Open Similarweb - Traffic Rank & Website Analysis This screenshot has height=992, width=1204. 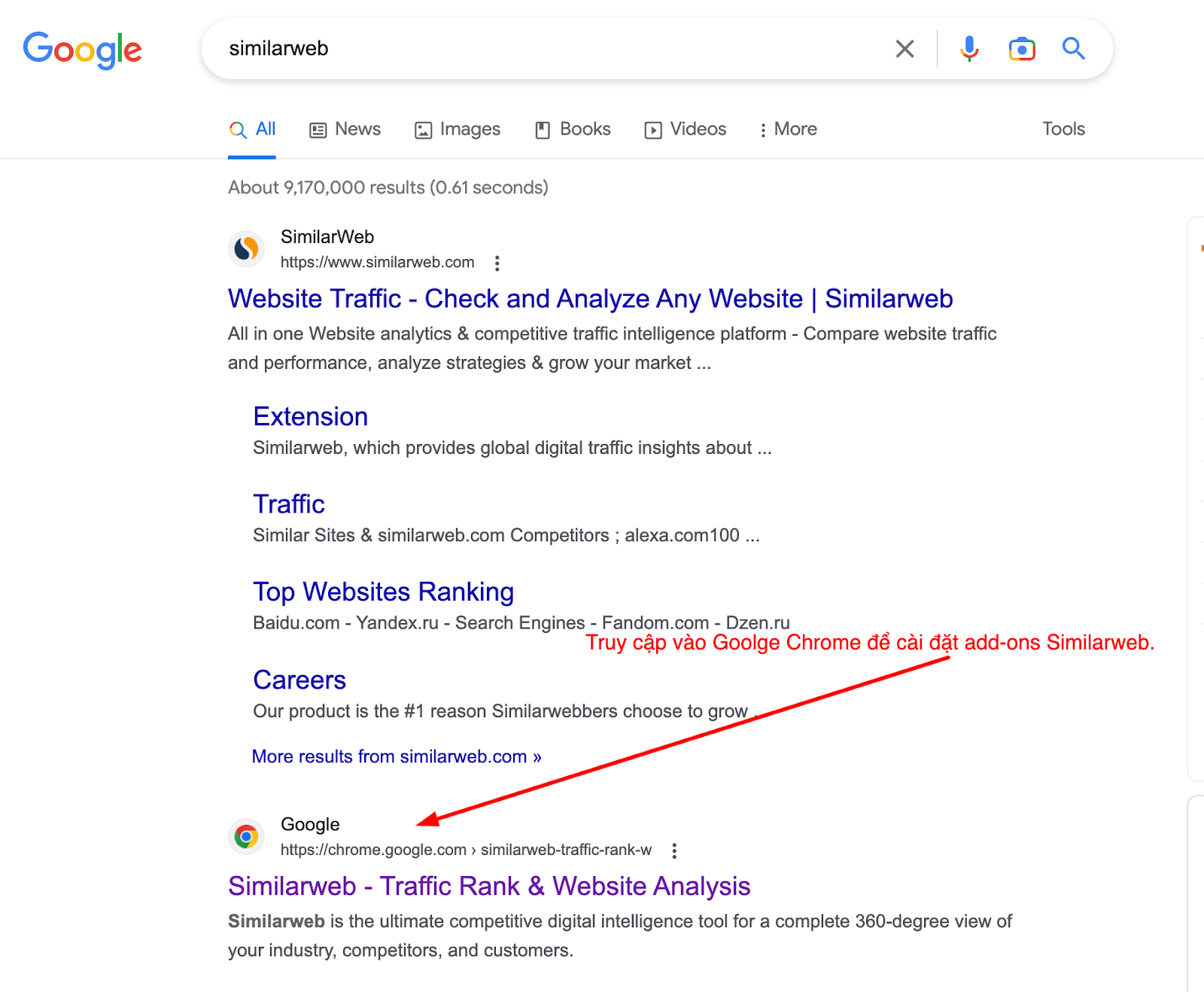click(x=489, y=887)
